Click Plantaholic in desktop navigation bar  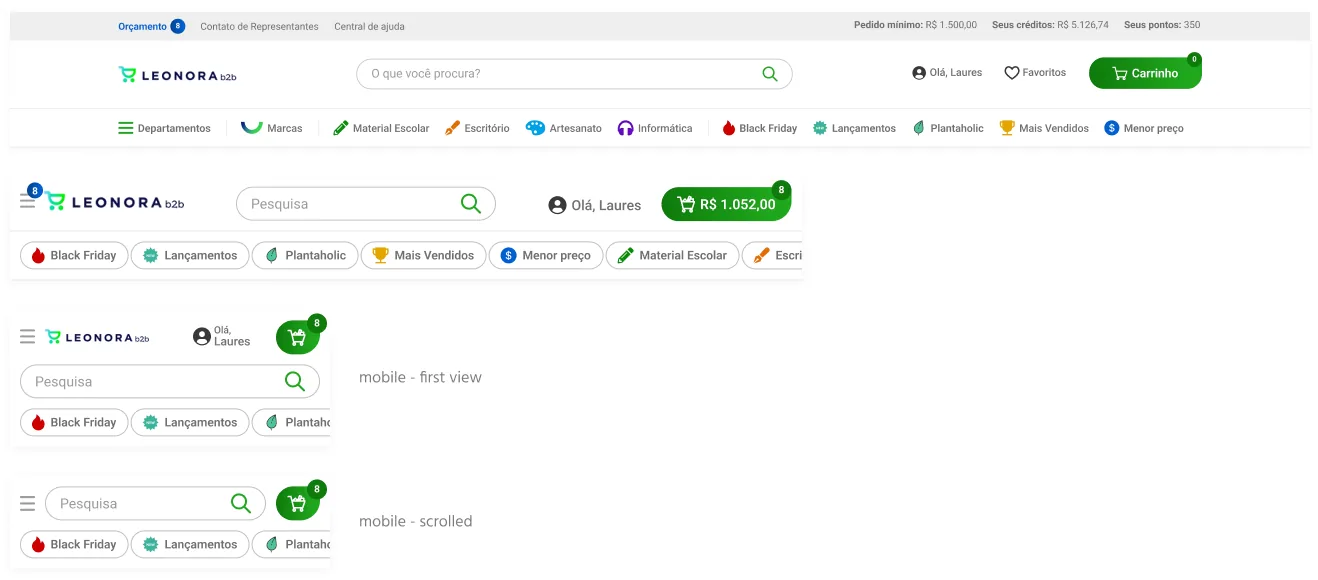coord(948,128)
